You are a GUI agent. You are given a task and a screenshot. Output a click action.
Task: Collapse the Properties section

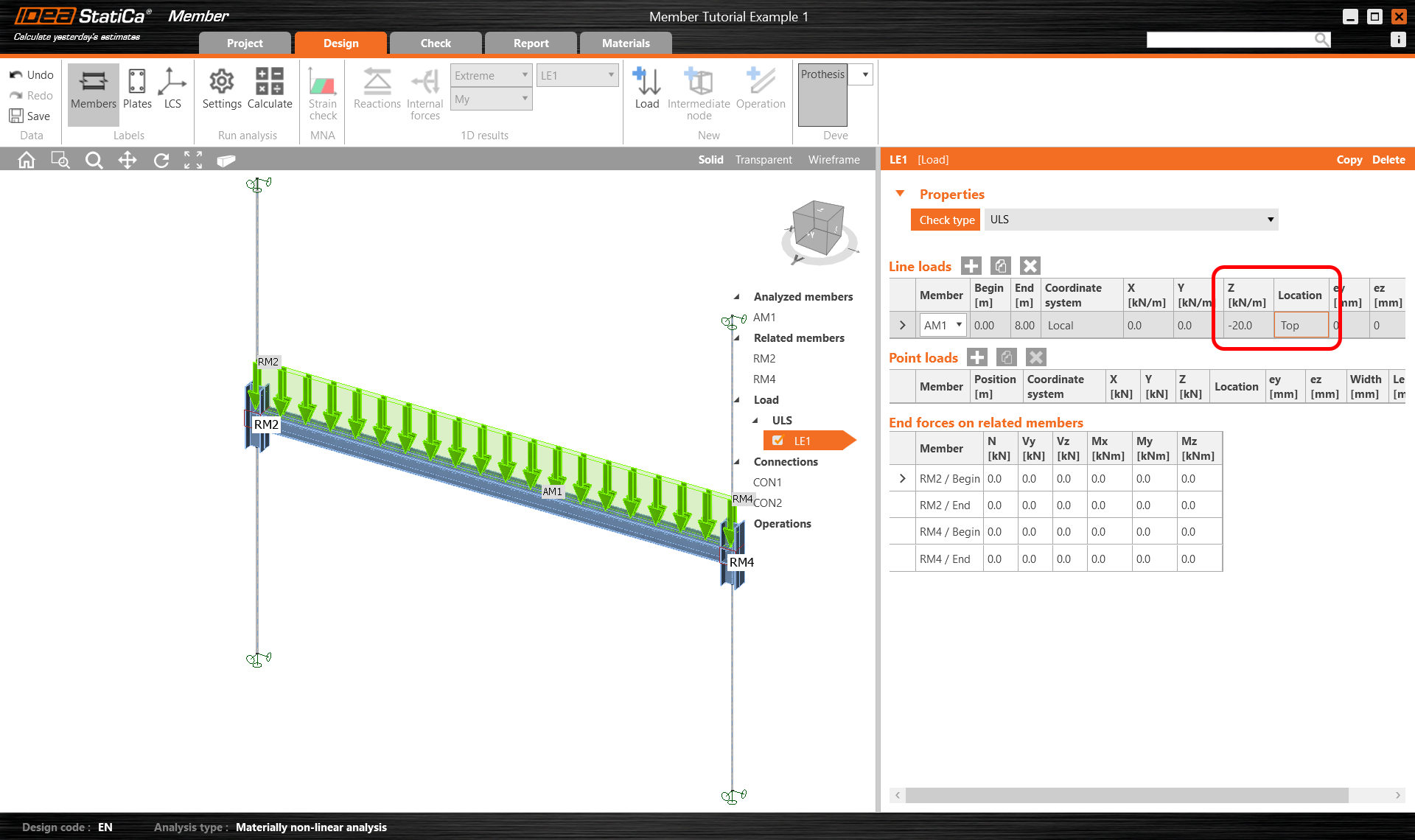[x=900, y=193]
